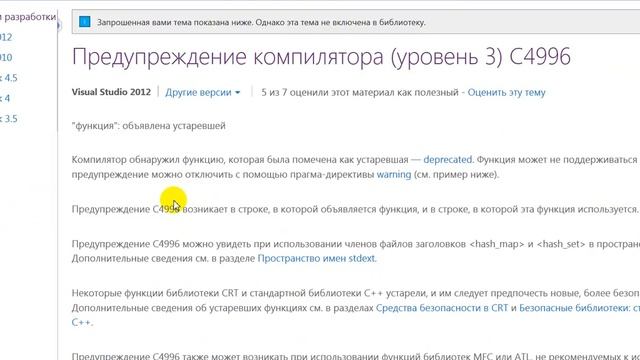
Task: Click the blue info icon in notification bar
Action: 84,22
